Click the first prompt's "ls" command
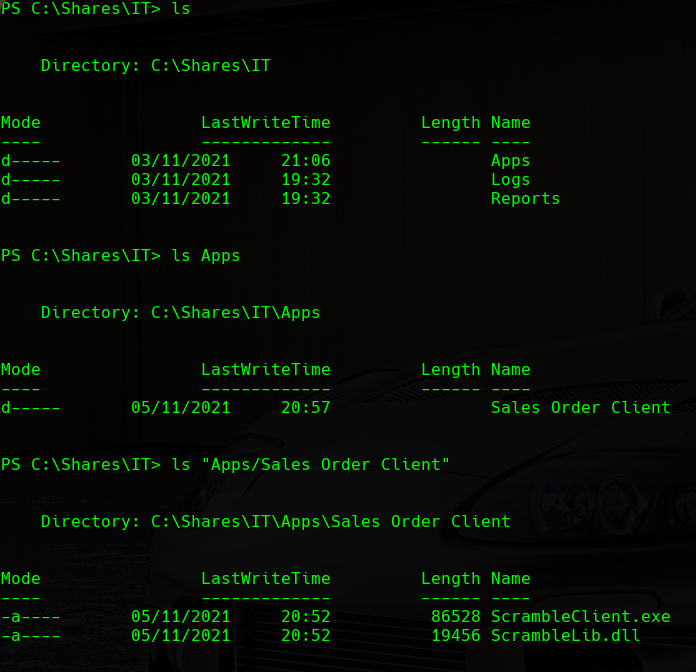 click(180, 9)
